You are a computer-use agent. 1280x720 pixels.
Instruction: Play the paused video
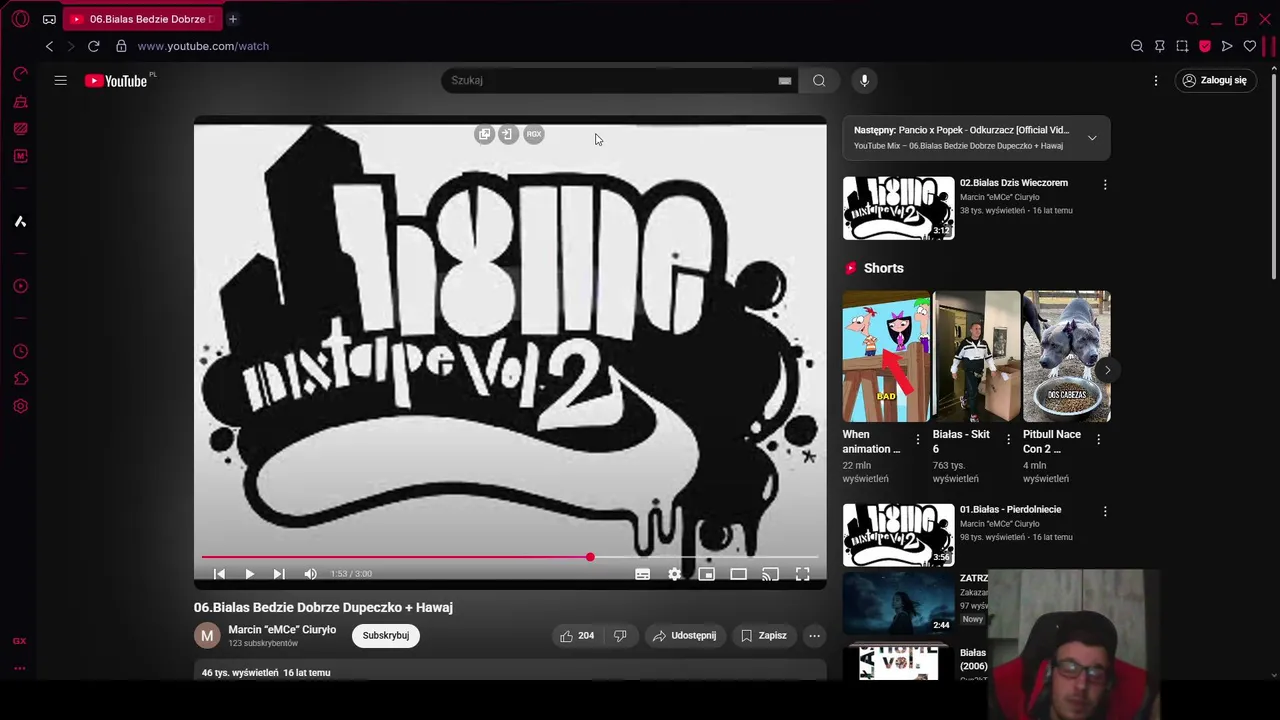(249, 574)
